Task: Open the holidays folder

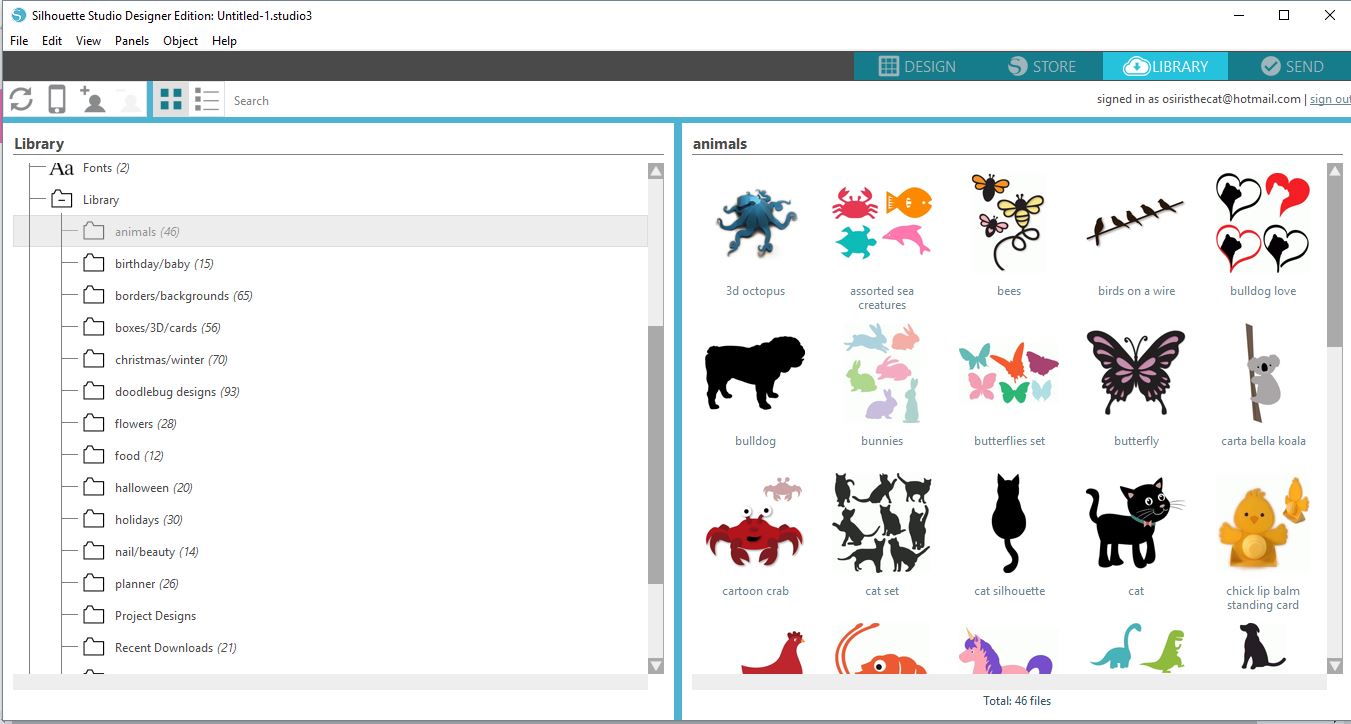Action: (x=148, y=520)
